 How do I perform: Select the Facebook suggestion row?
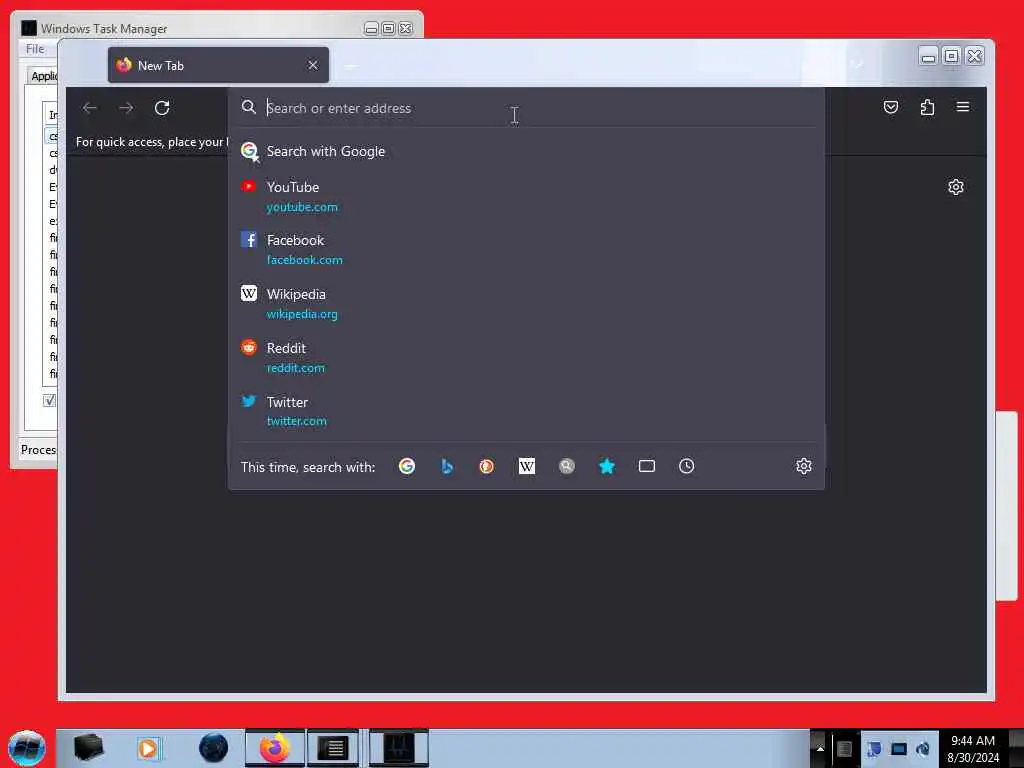point(526,250)
